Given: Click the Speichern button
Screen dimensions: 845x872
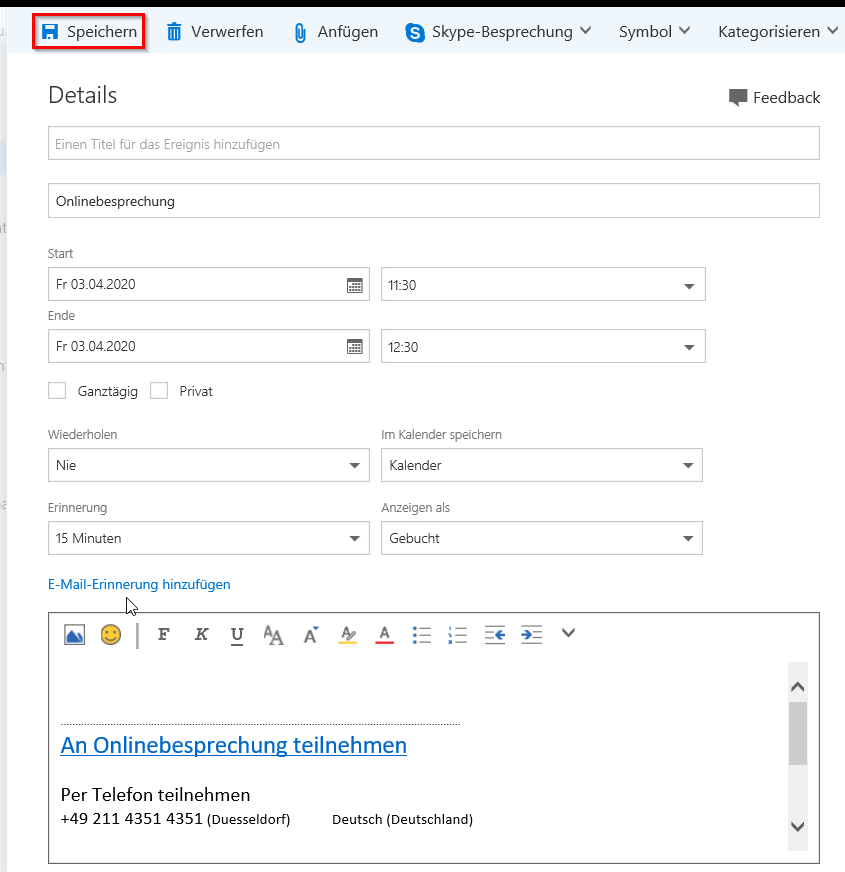Looking at the screenshot, I should tap(89, 32).
